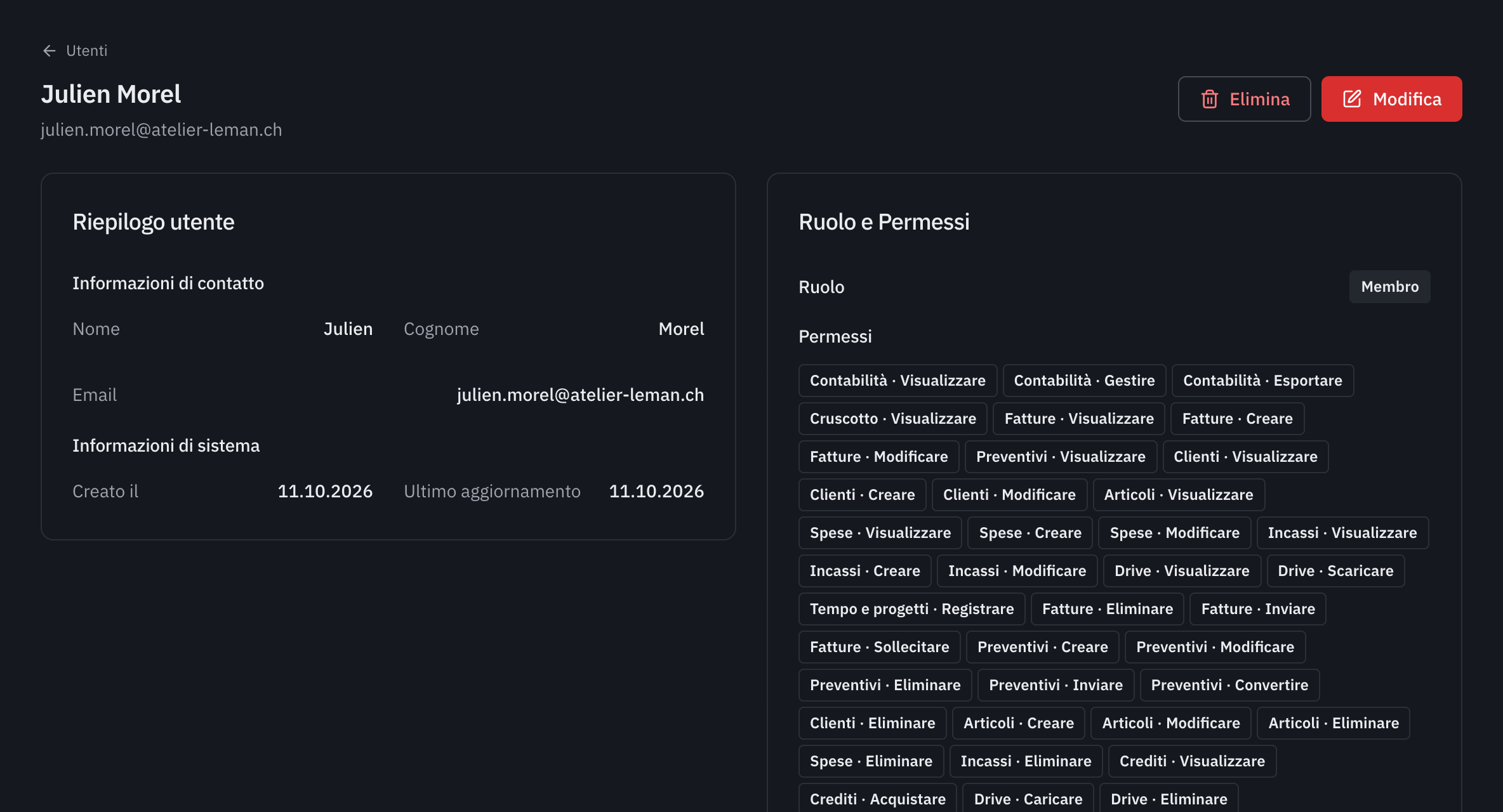
Task: Click the trash icon in Elimina button
Action: coord(1209,99)
